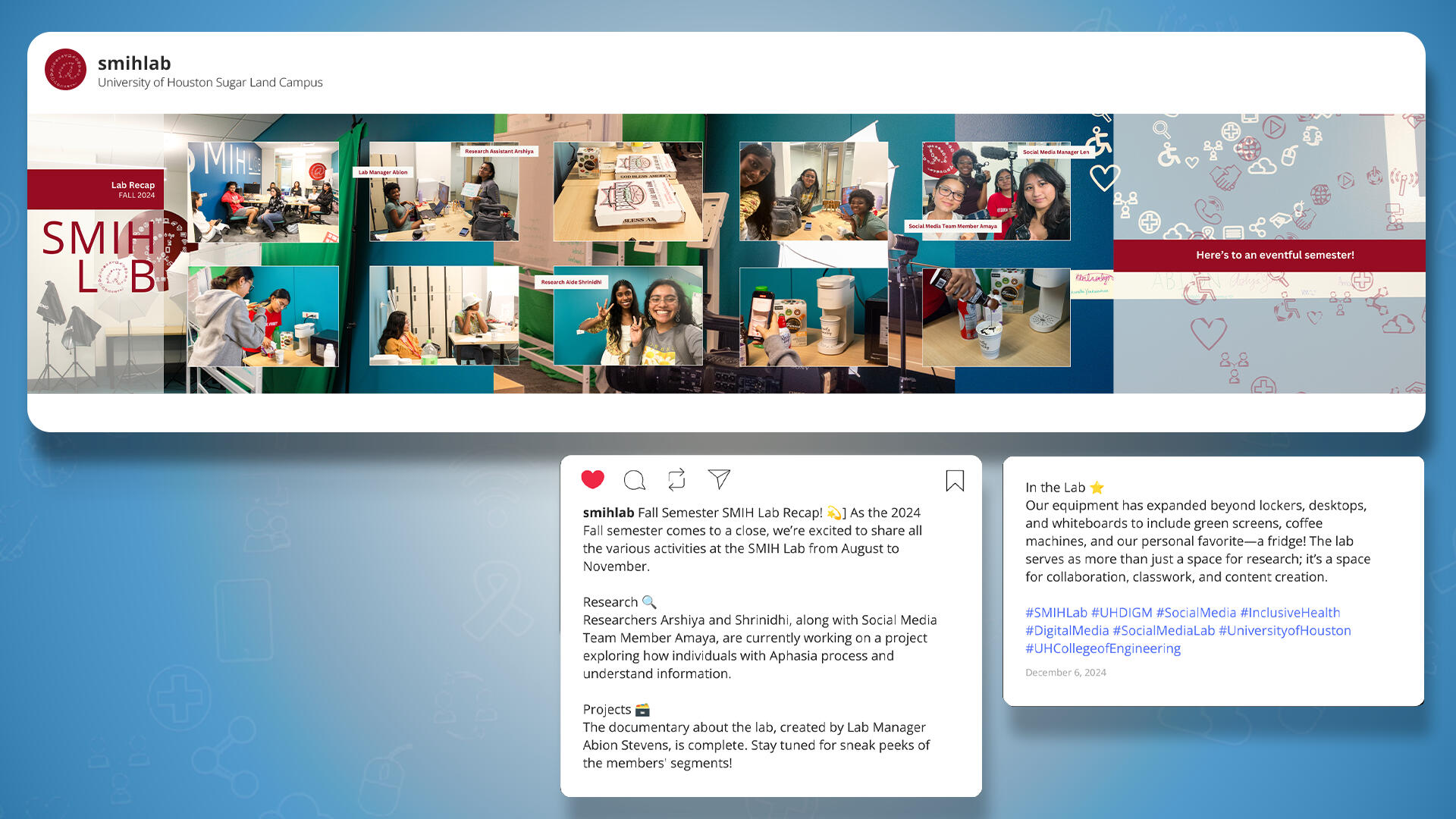Click the repost arrows icon
The height and width of the screenshot is (819, 1456).
(x=676, y=479)
